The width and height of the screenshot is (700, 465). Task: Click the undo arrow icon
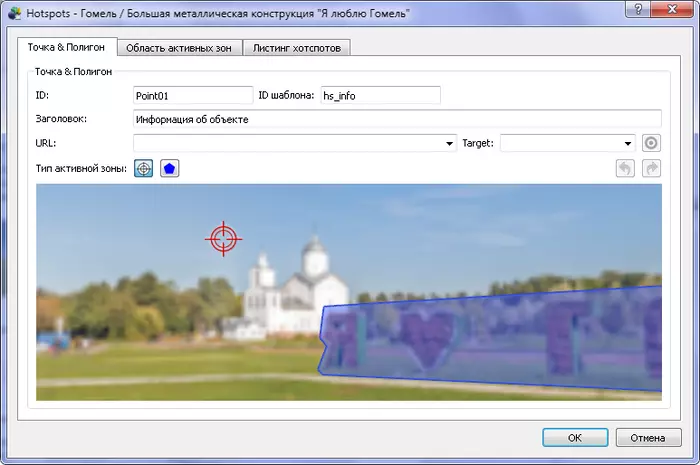[625, 169]
